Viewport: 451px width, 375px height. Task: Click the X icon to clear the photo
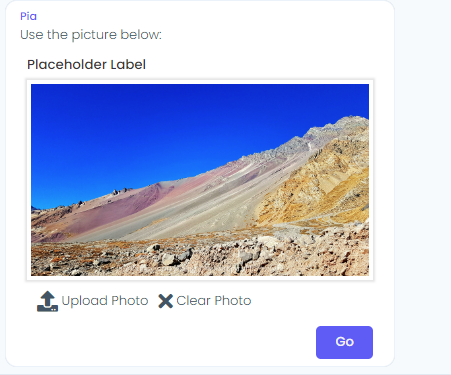pos(165,301)
